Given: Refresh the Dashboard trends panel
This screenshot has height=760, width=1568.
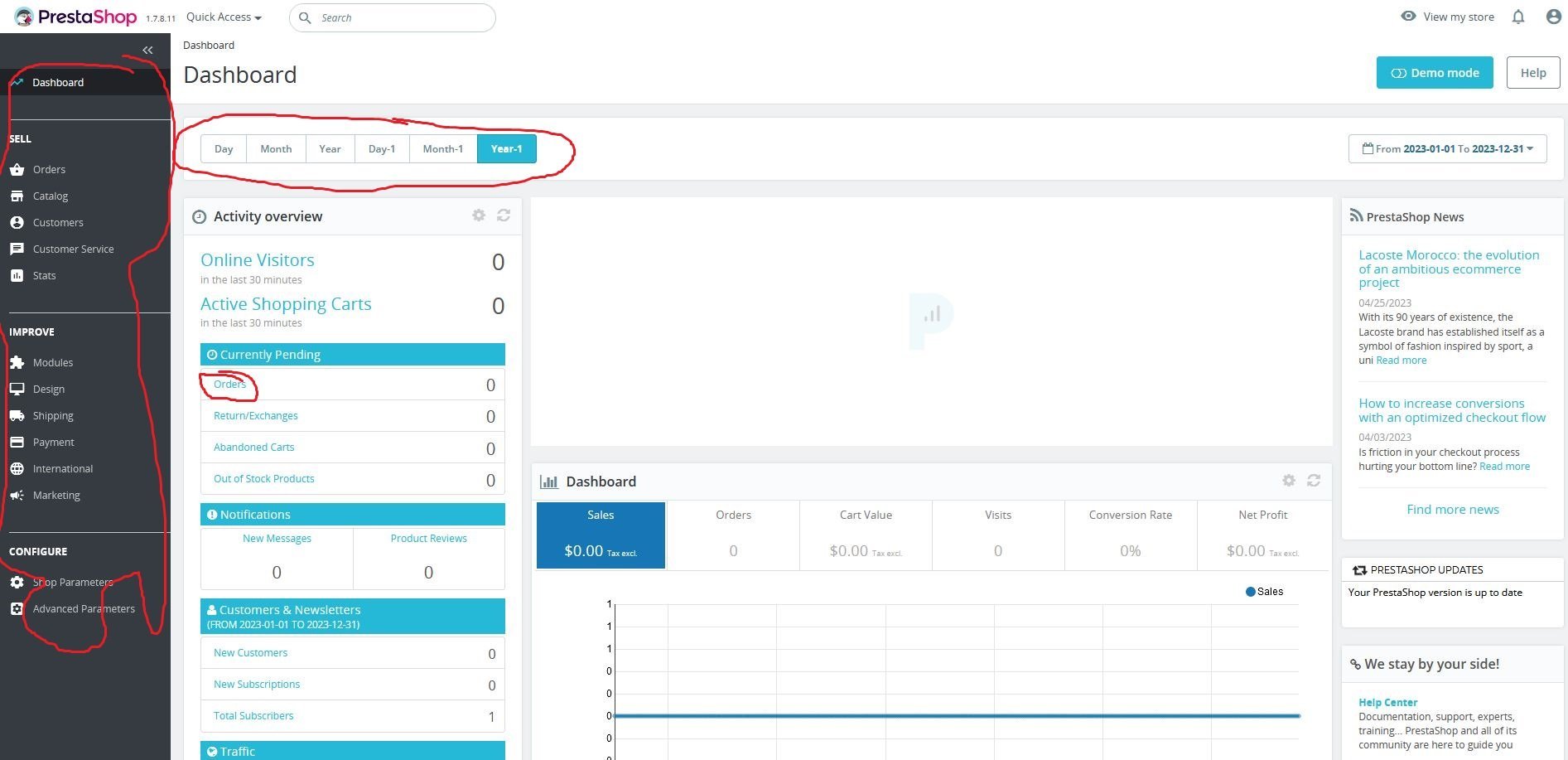Looking at the screenshot, I should pos(1314,481).
